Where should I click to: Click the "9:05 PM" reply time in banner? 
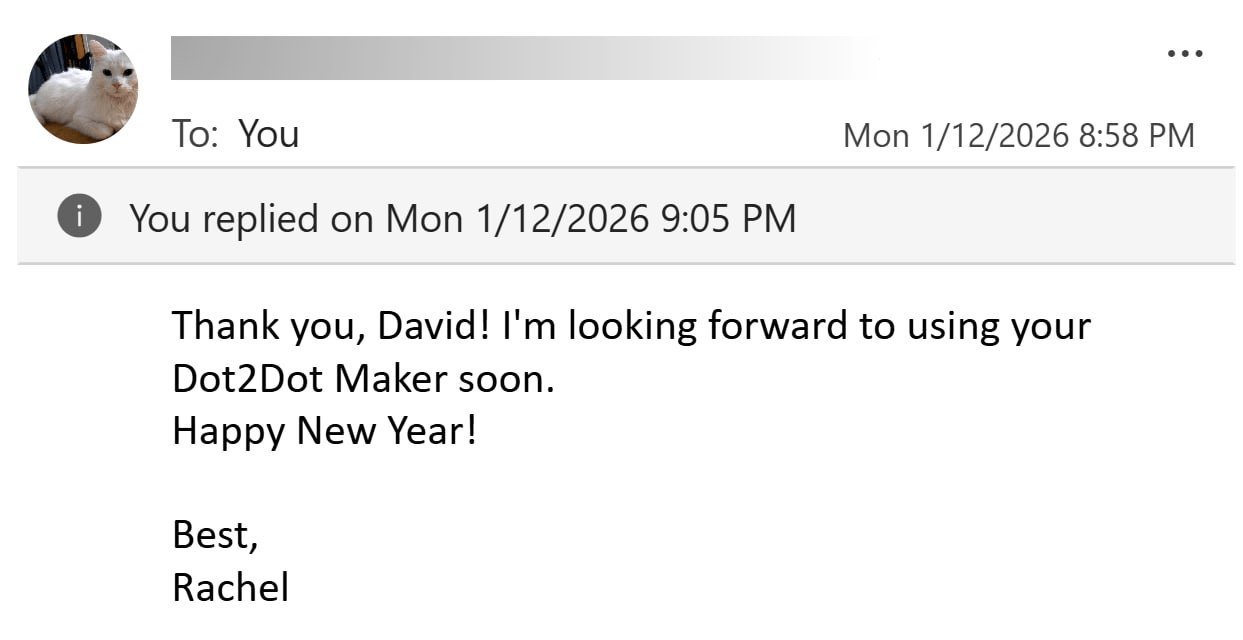(x=728, y=218)
